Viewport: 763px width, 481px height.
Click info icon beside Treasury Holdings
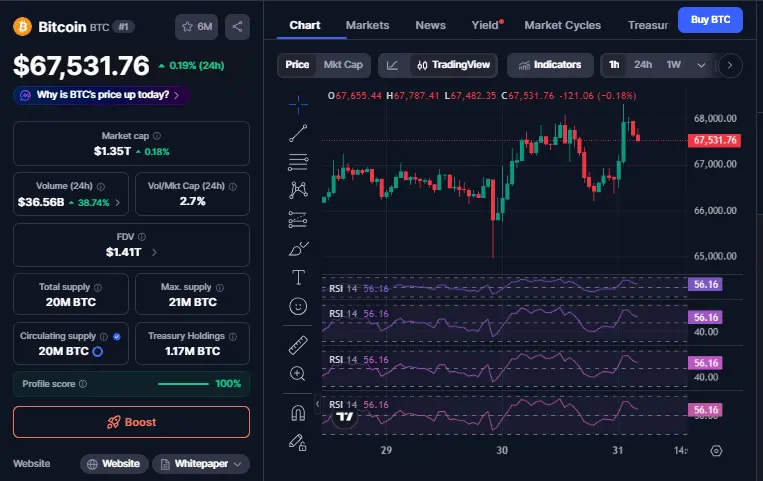click(x=233, y=336)
